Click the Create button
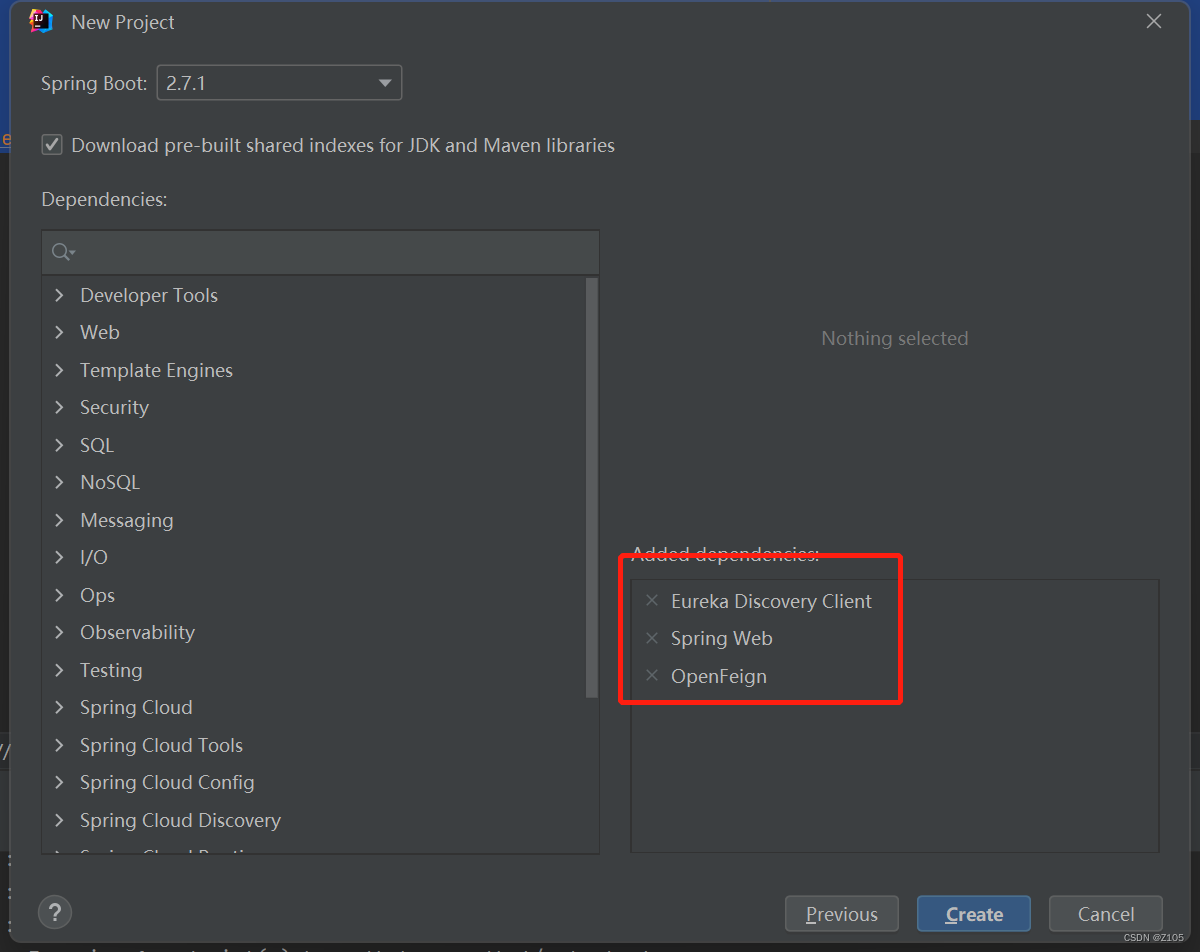 974,914
